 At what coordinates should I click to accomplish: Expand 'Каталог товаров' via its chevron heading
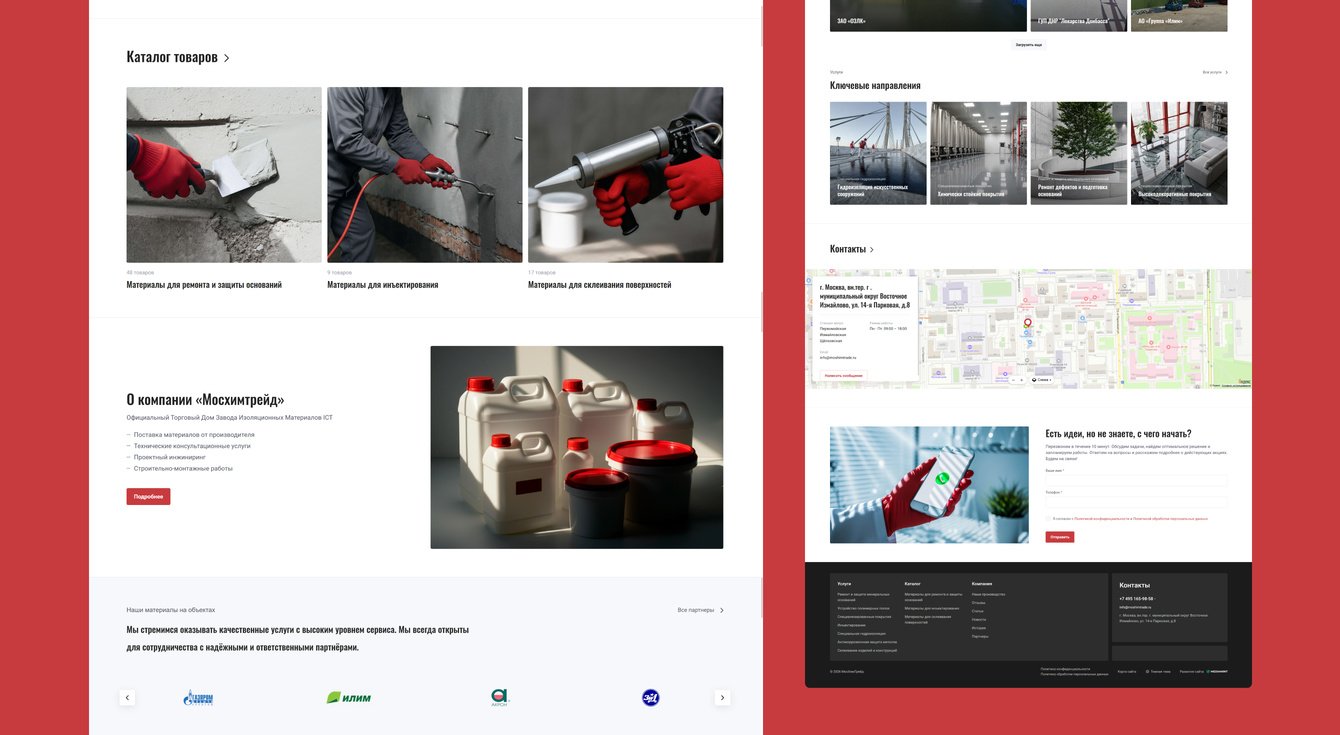pos(178,57)
